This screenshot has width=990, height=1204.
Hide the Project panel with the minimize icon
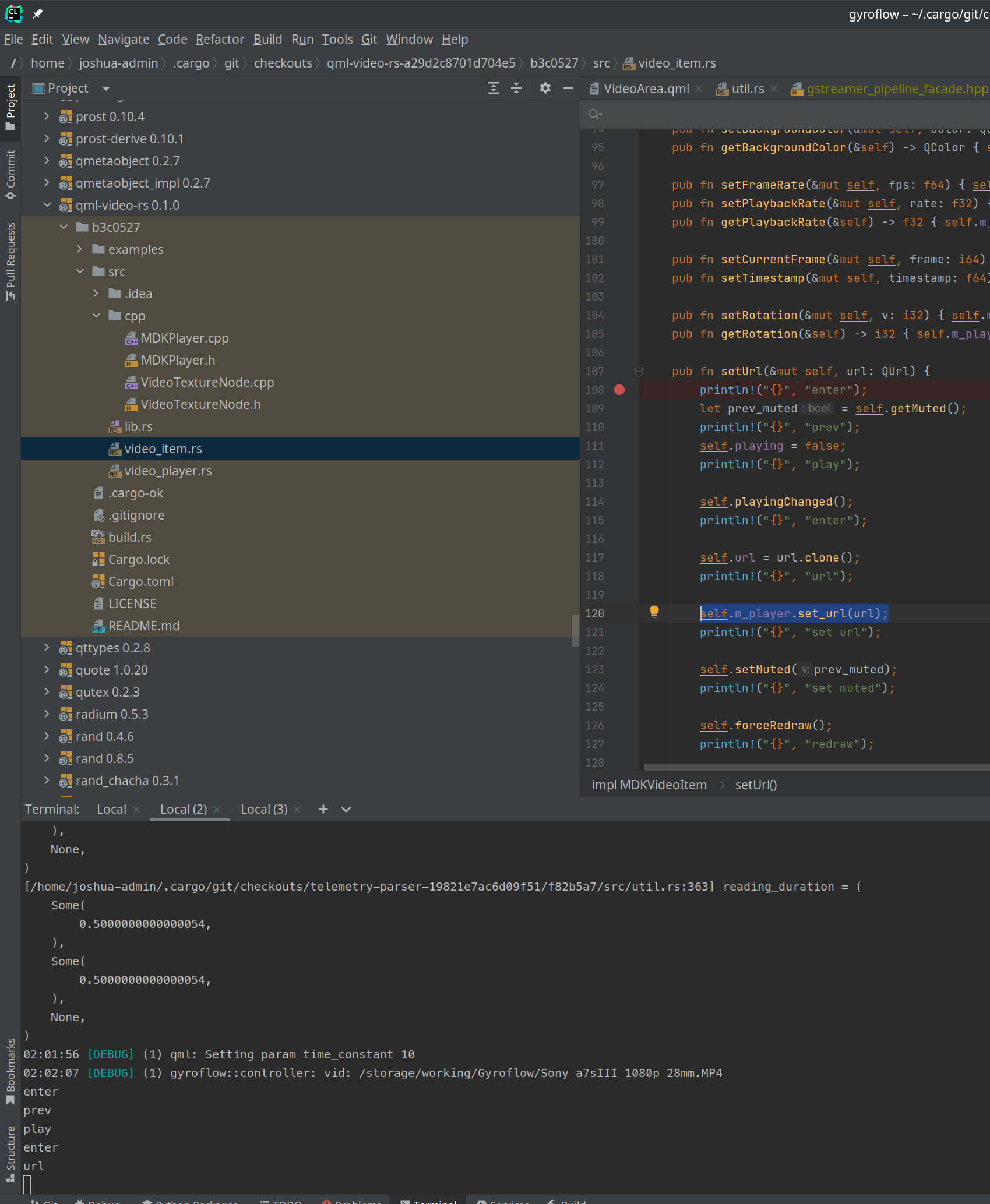(568, 88)
